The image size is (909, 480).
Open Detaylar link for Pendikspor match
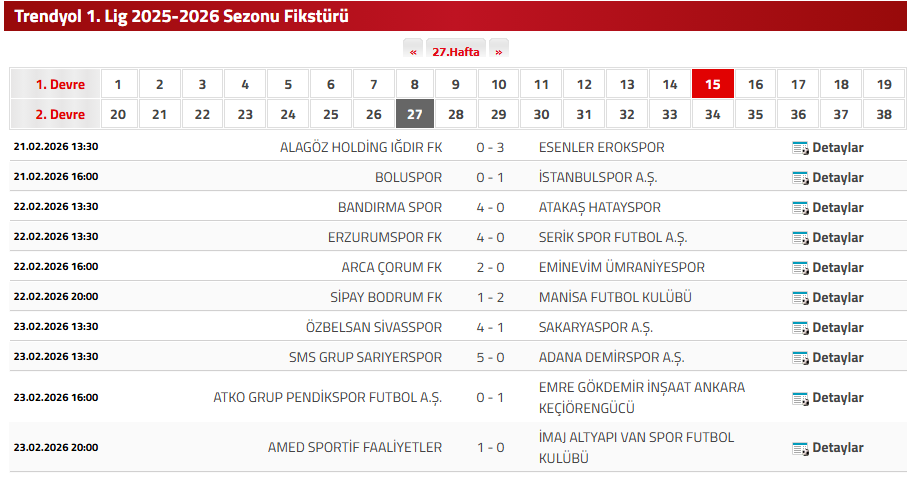click(837, 398)
